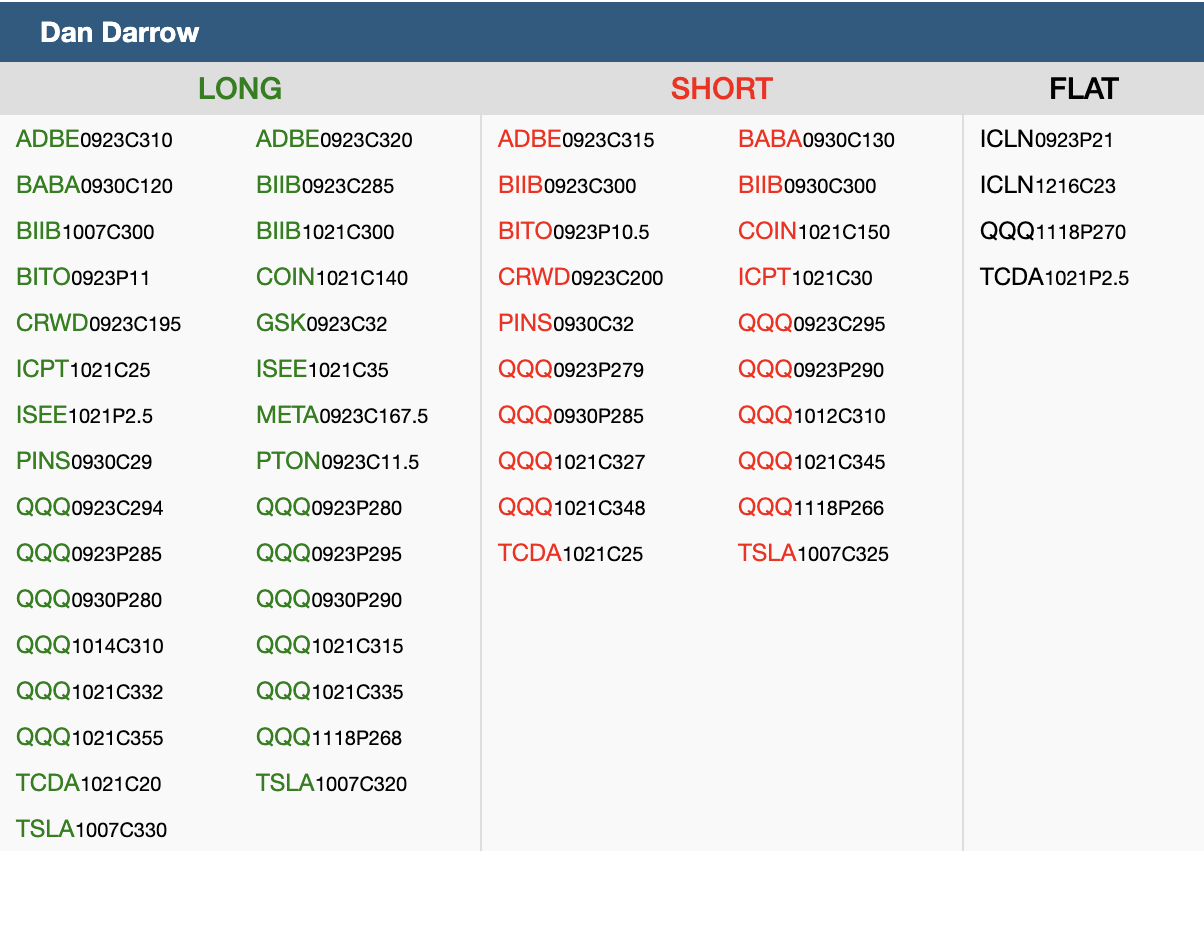
Task: Click short position QQQ1118P266
Action: [811, 508]
